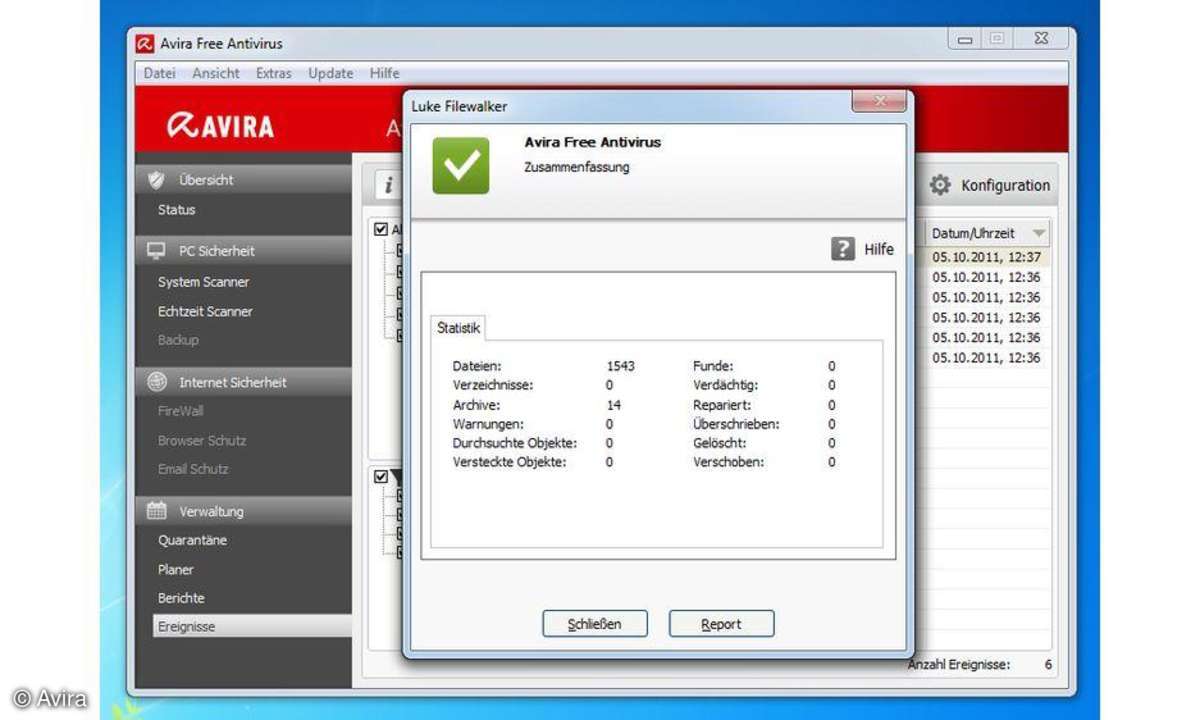Click the bold 'Avira Free Antivirus' dialog heading
The width and height of the screenshot is (1200, 720).
[593, 142]
